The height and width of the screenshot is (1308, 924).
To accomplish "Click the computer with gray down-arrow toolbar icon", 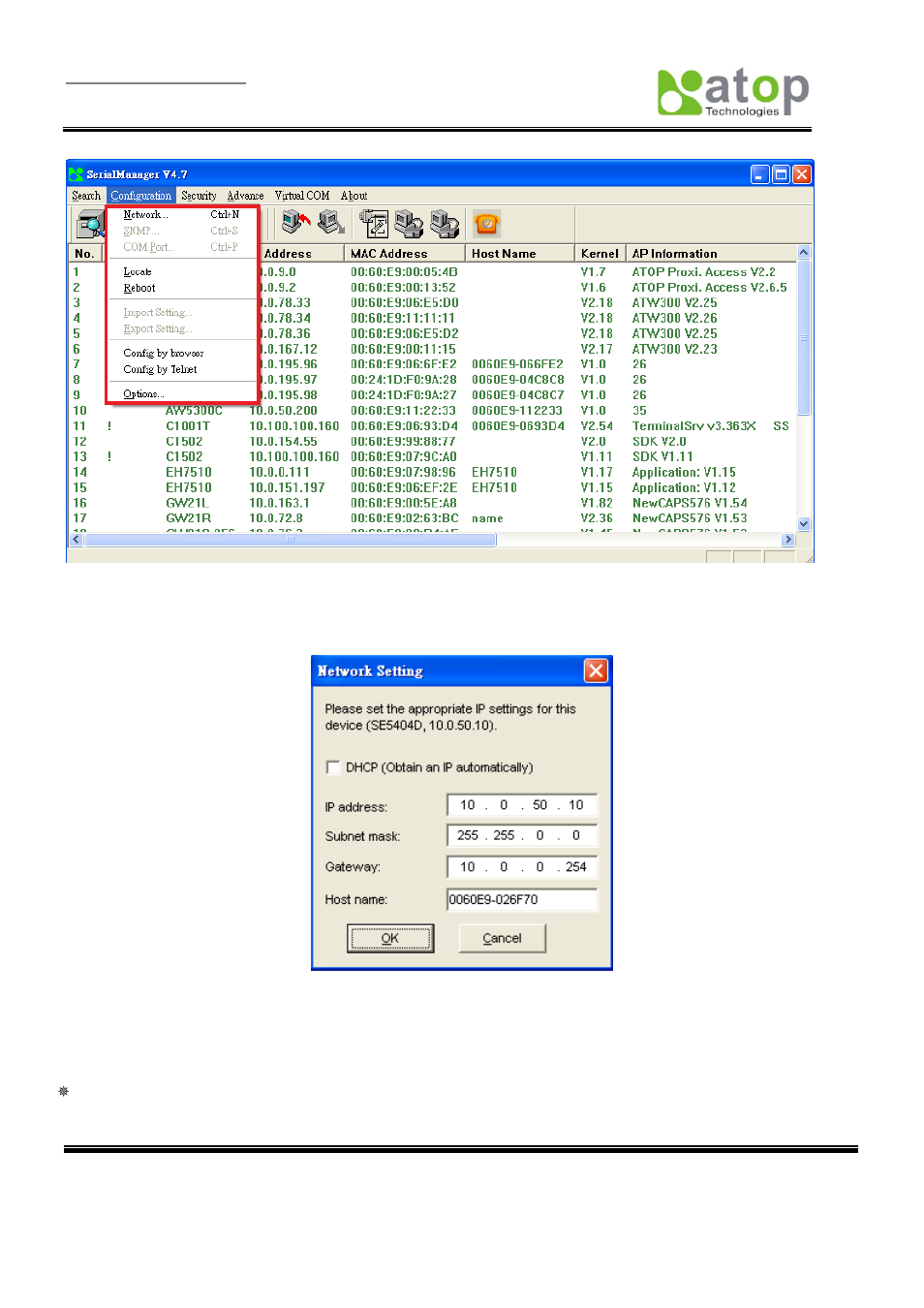I will point(331,224).
